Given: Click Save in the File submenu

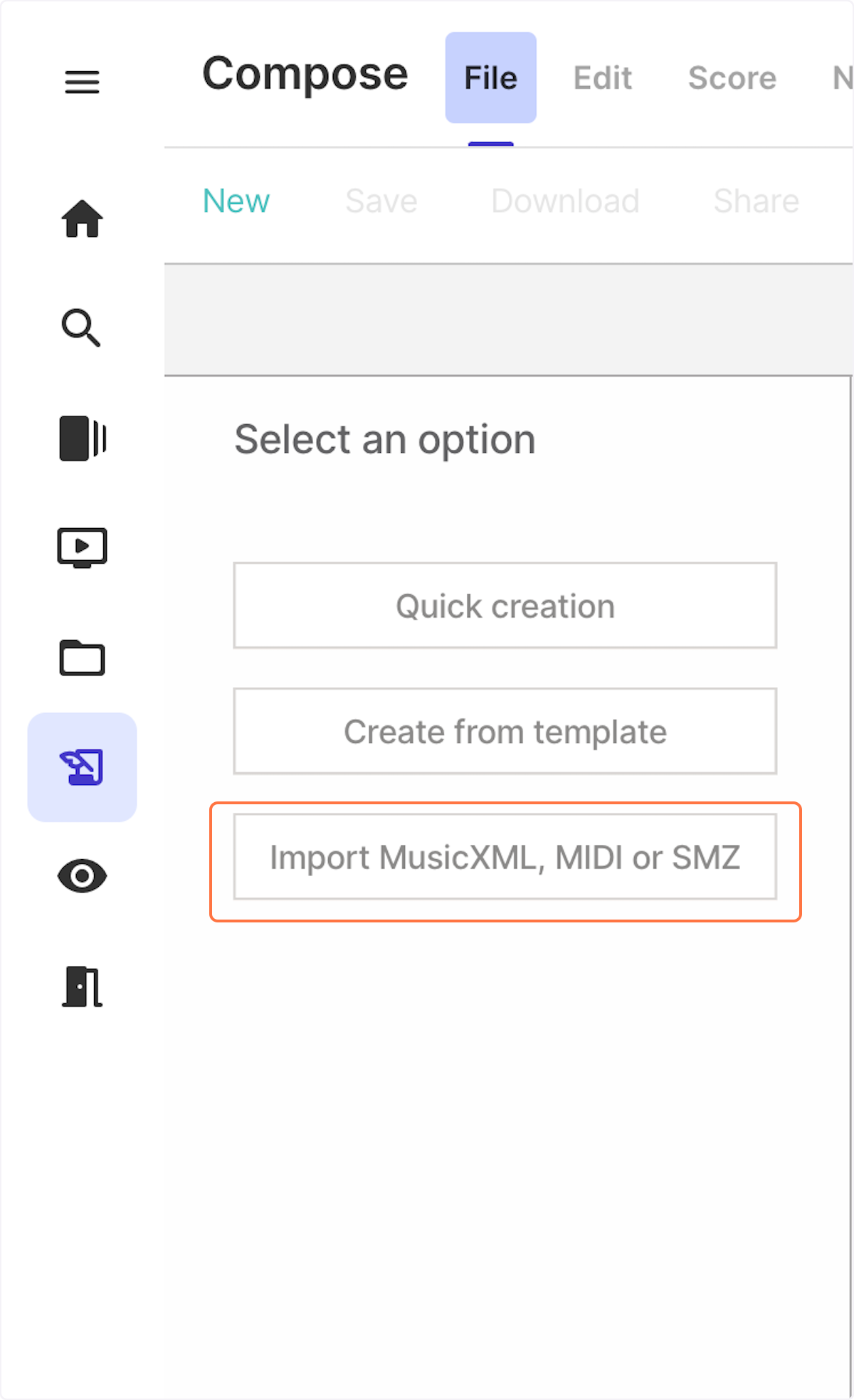Looking at the screenshot, I should 381,201.
